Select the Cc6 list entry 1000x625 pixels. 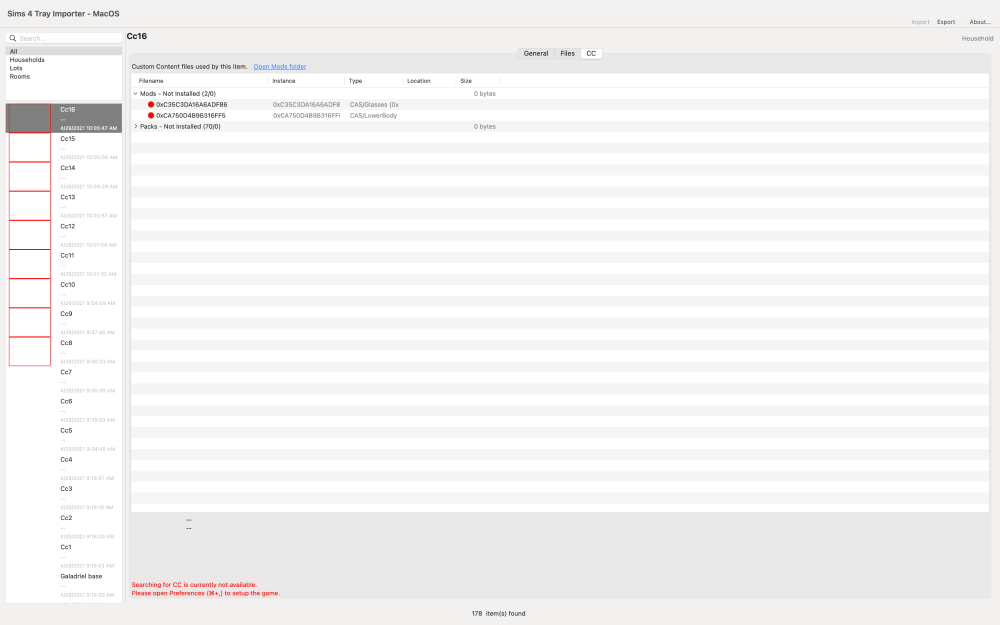pyautogui.click(x=64, y=410)
